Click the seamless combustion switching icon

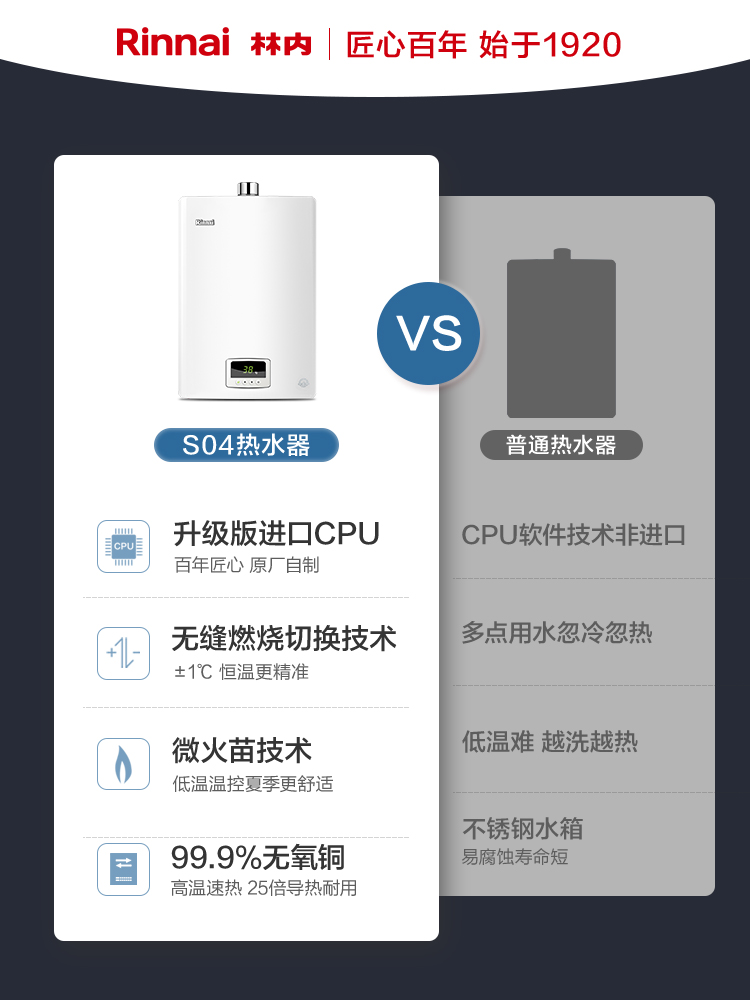[124, 653]
